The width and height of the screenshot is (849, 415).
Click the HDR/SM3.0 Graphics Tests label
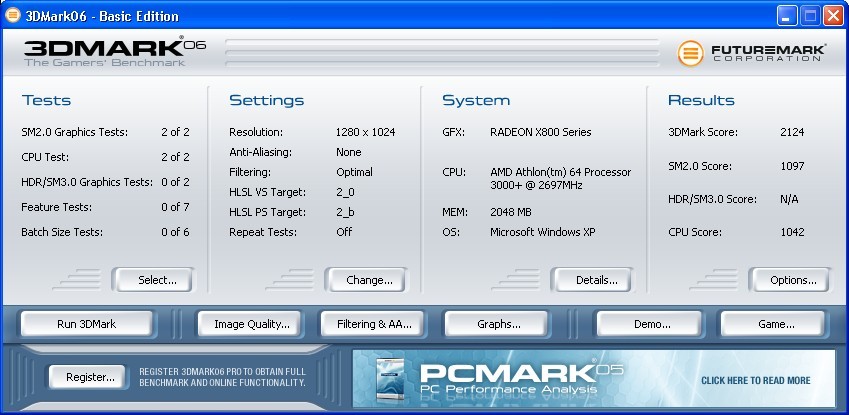coord(87,183)
